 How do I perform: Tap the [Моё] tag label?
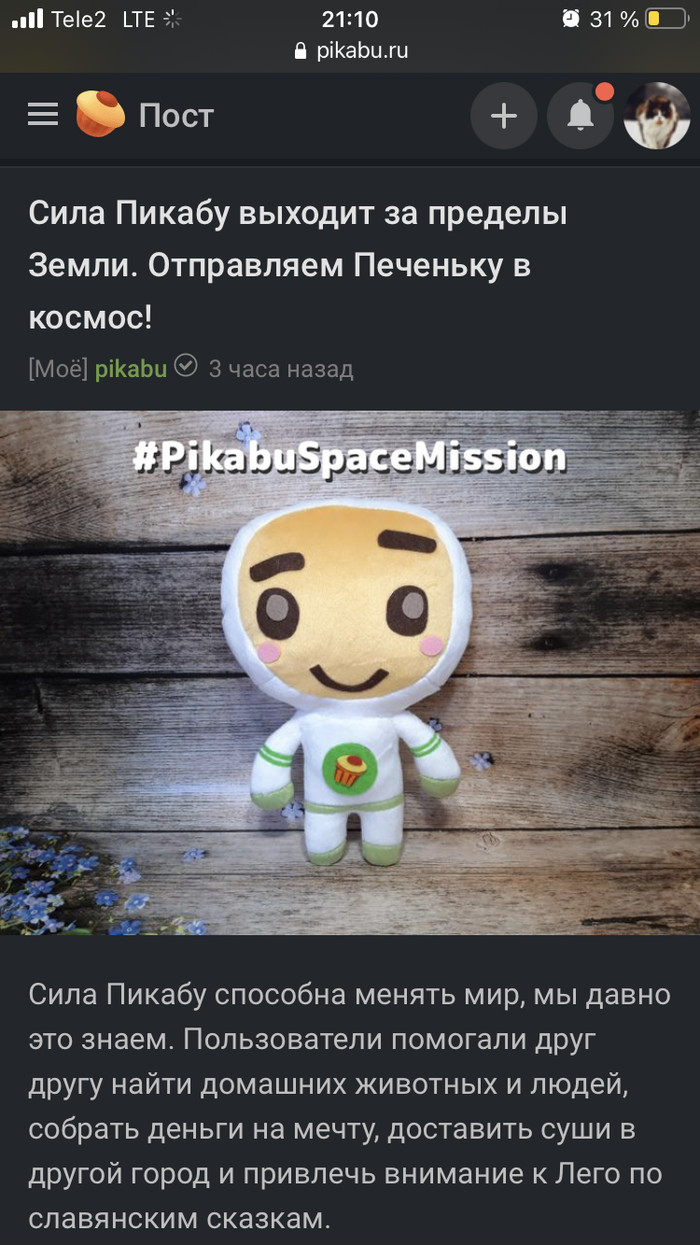click(x=59, y=368)
